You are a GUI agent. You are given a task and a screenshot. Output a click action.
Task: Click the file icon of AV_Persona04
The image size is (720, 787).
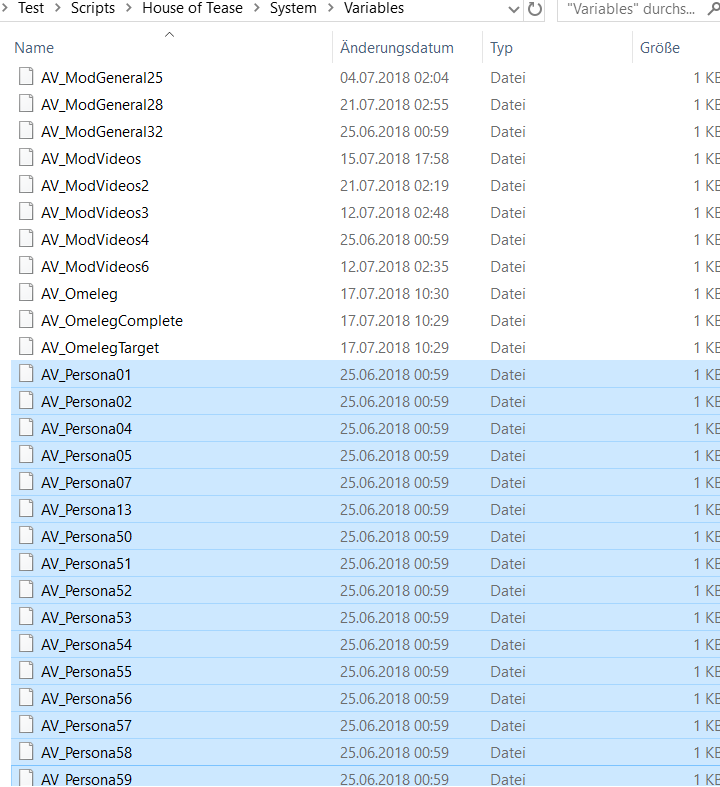[x=26, y=428]
